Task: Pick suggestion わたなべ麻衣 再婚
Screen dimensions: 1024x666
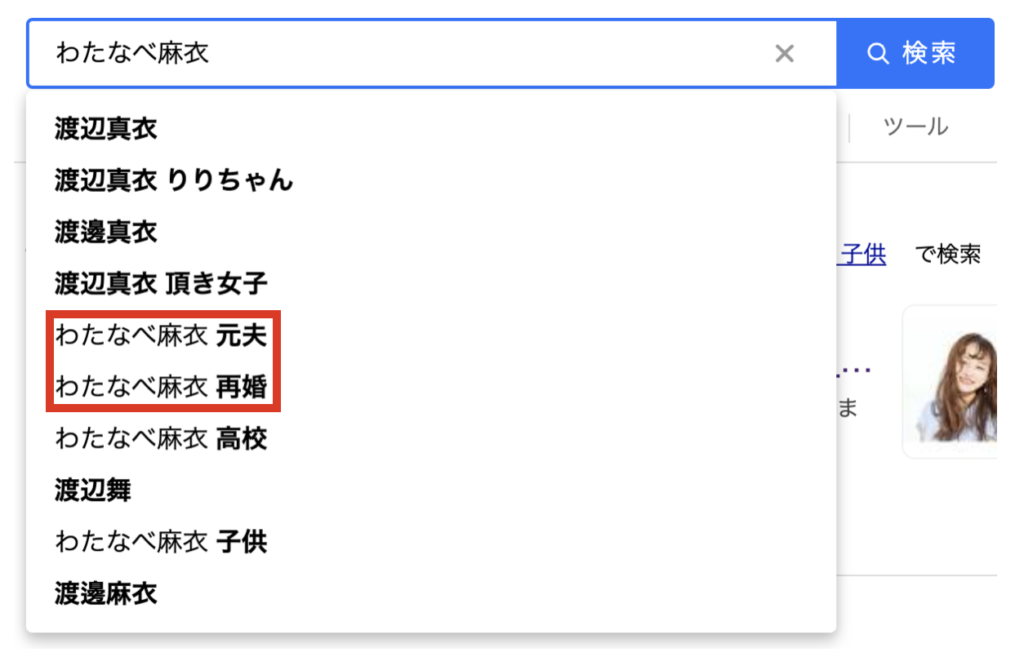Action: (431, 387)
